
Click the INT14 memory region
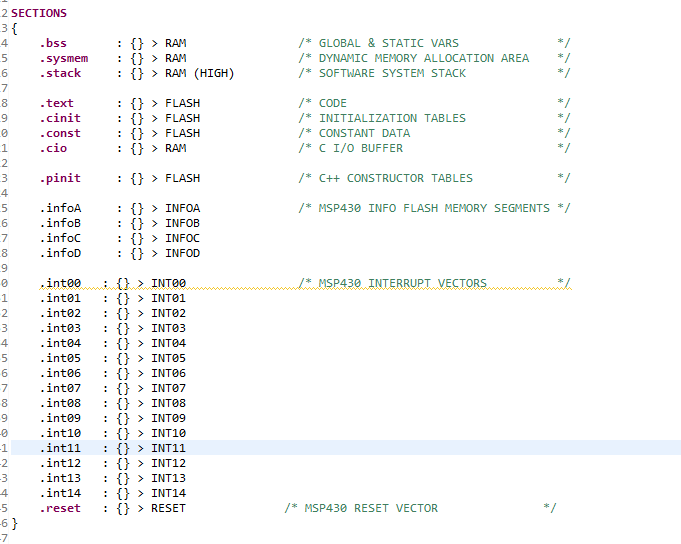(x=169, y=494)
